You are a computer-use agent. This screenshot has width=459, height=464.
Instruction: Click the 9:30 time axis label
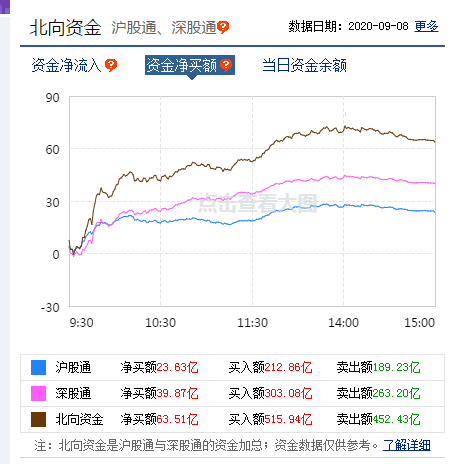[81, 323]
